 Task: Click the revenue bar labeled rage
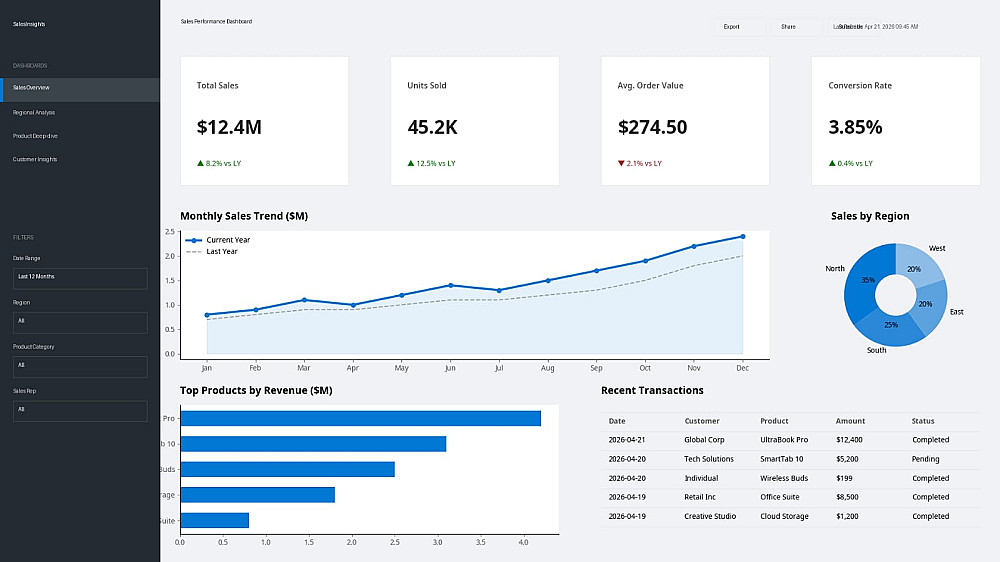tap(258, 495)
